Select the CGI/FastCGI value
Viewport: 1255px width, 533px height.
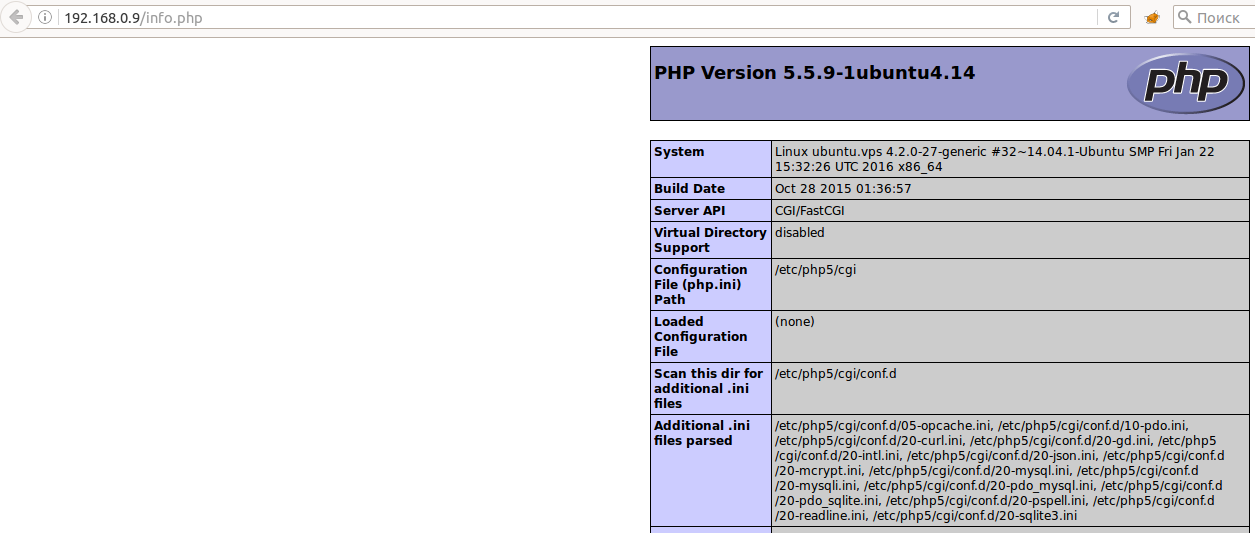pos(810,211)
